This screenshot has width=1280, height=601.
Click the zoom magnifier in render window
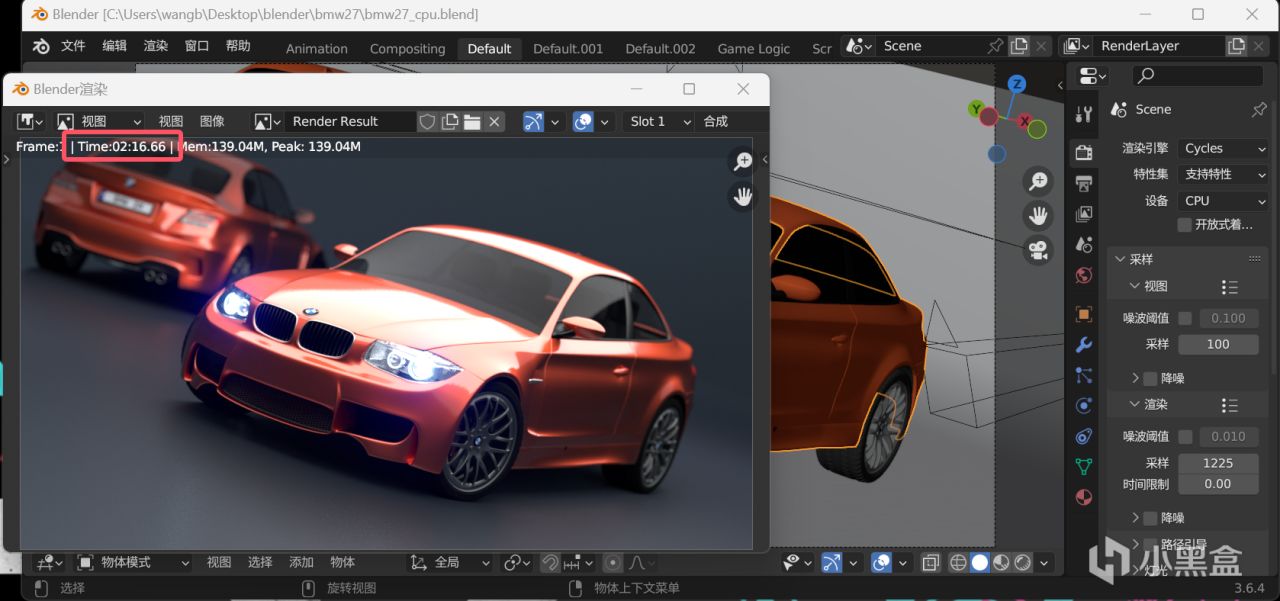pyautogui.click(x=743, y=161)
